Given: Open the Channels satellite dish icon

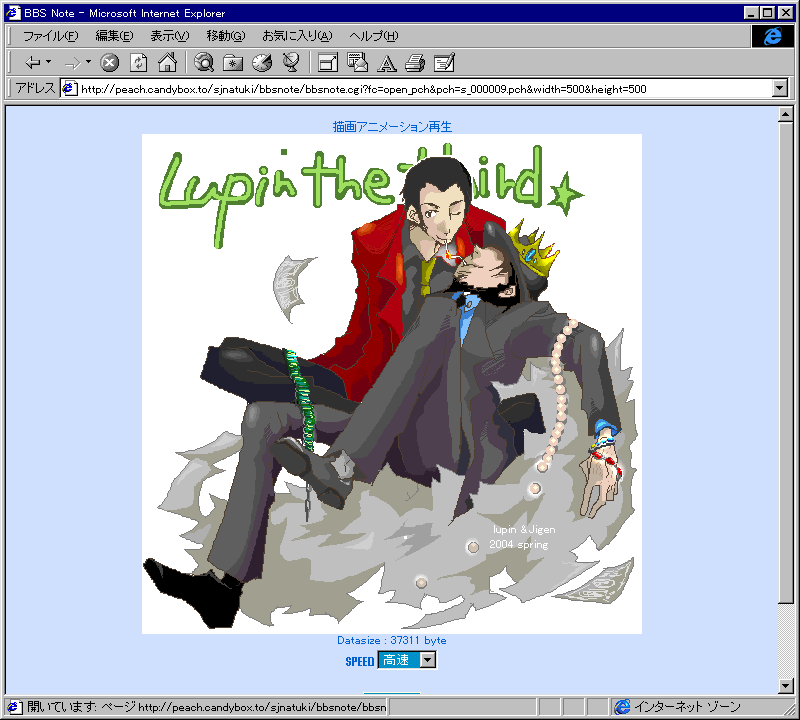Looking at the screenshot, I should pos(291,63).
